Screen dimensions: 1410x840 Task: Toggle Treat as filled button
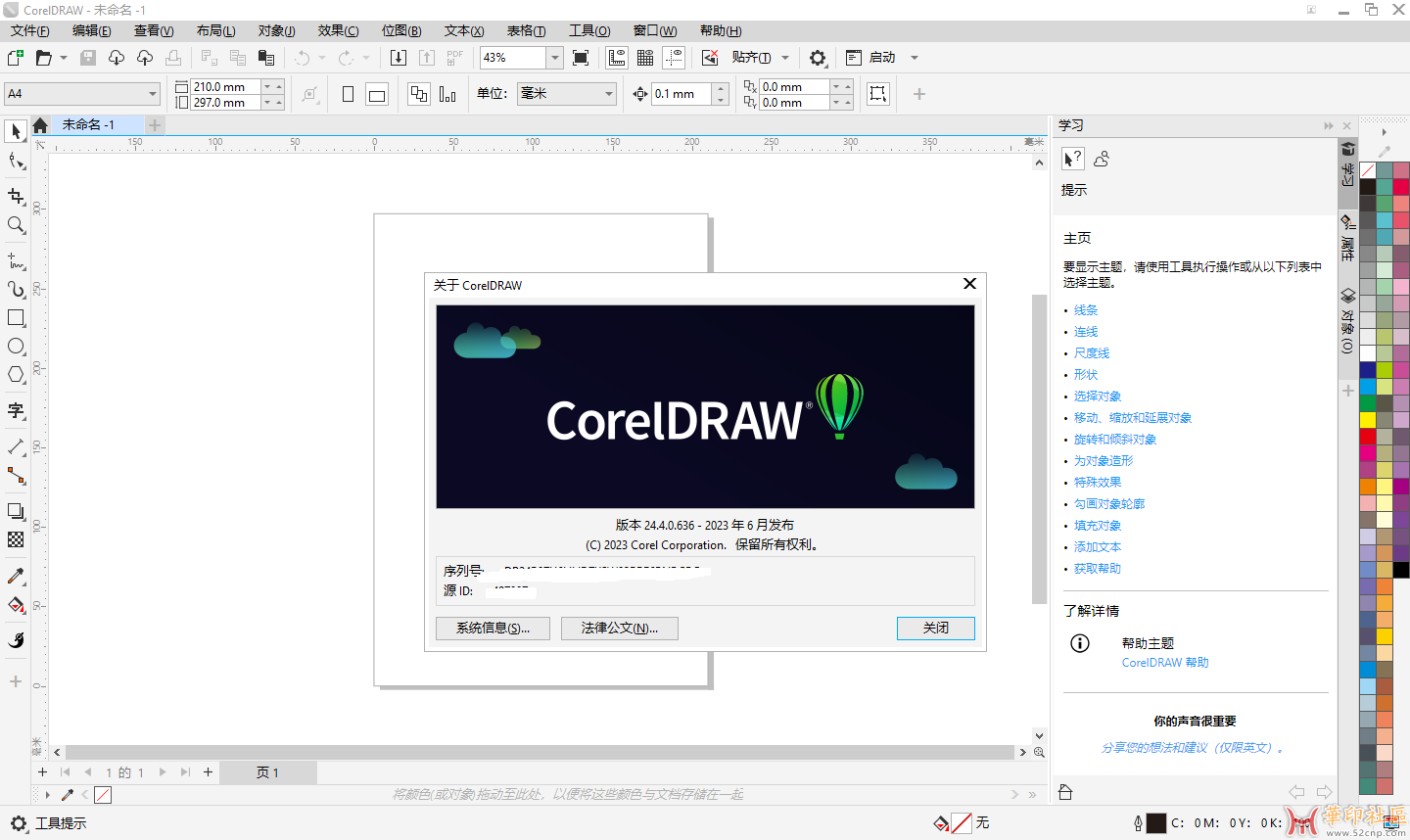(x=878, y=94)
